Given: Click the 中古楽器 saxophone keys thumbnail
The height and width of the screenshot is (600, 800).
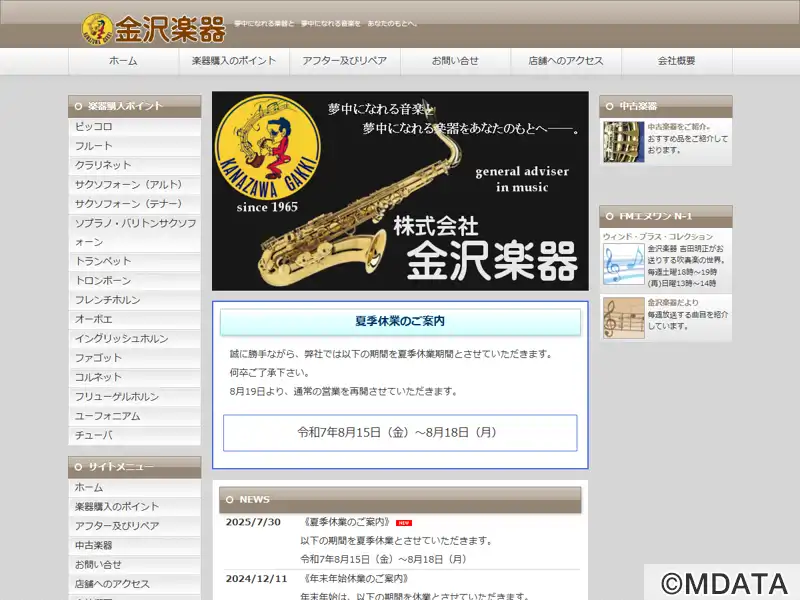Looking at the screenshot, I should [623, 142].
